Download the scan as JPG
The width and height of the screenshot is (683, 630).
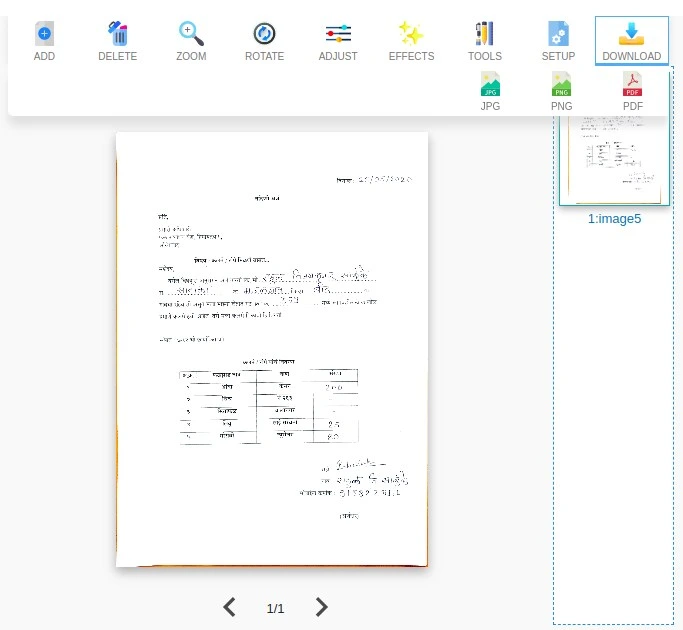[x=490, y=91]
